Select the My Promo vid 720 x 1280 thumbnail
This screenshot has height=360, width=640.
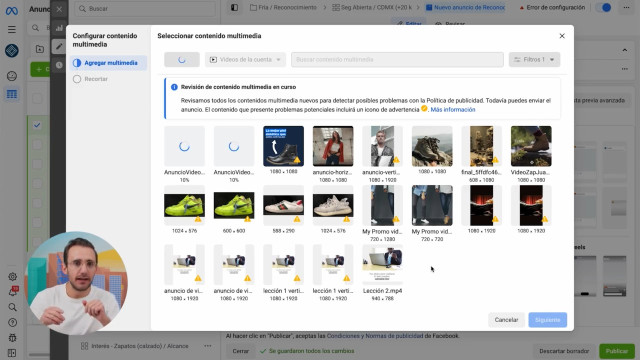(x=382, y=205)
